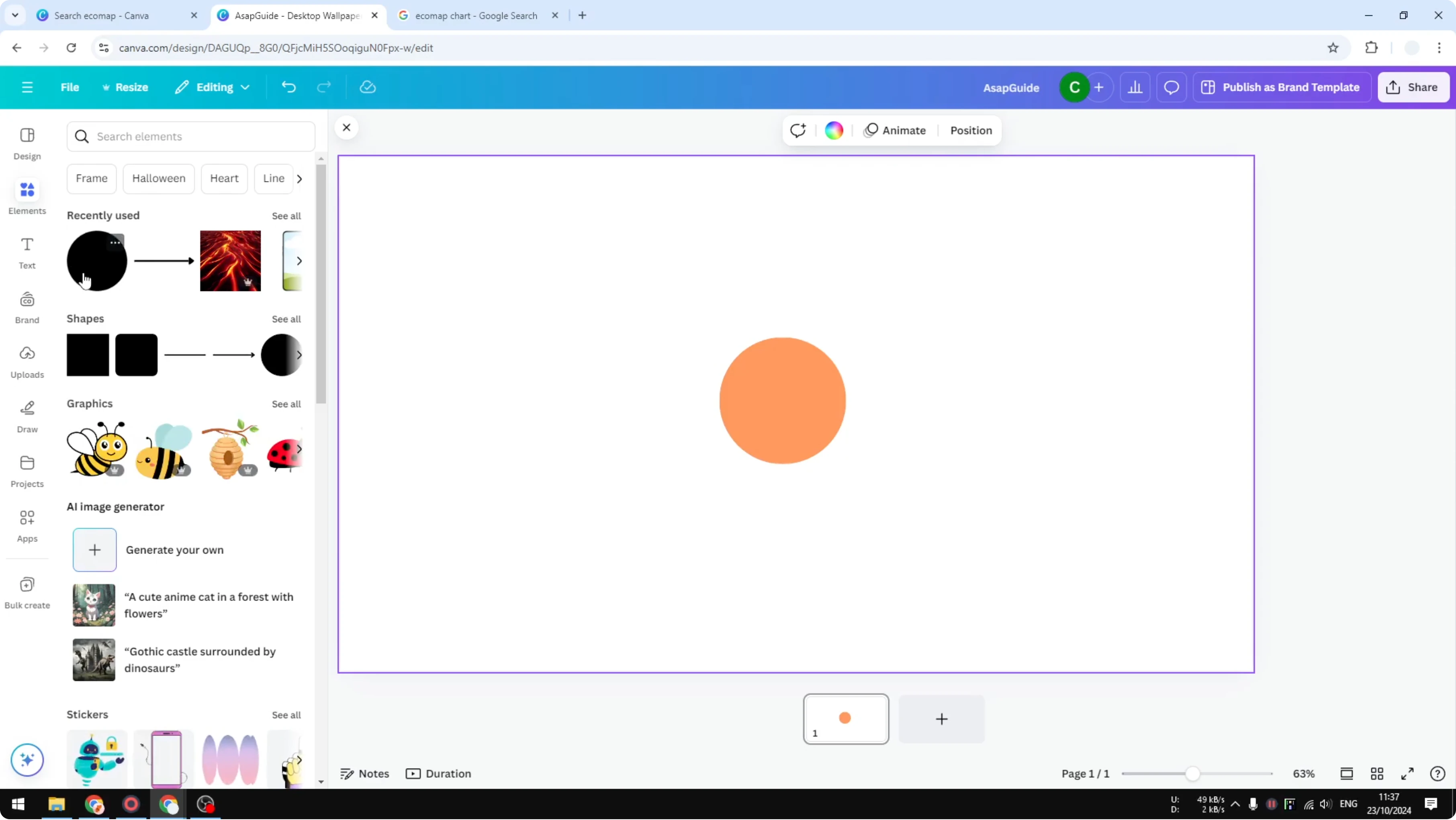Open the rainbow color picker above the canvas
Image resolution: width=1456 pixels, height=820 pixels.
[x=834, y=130]
